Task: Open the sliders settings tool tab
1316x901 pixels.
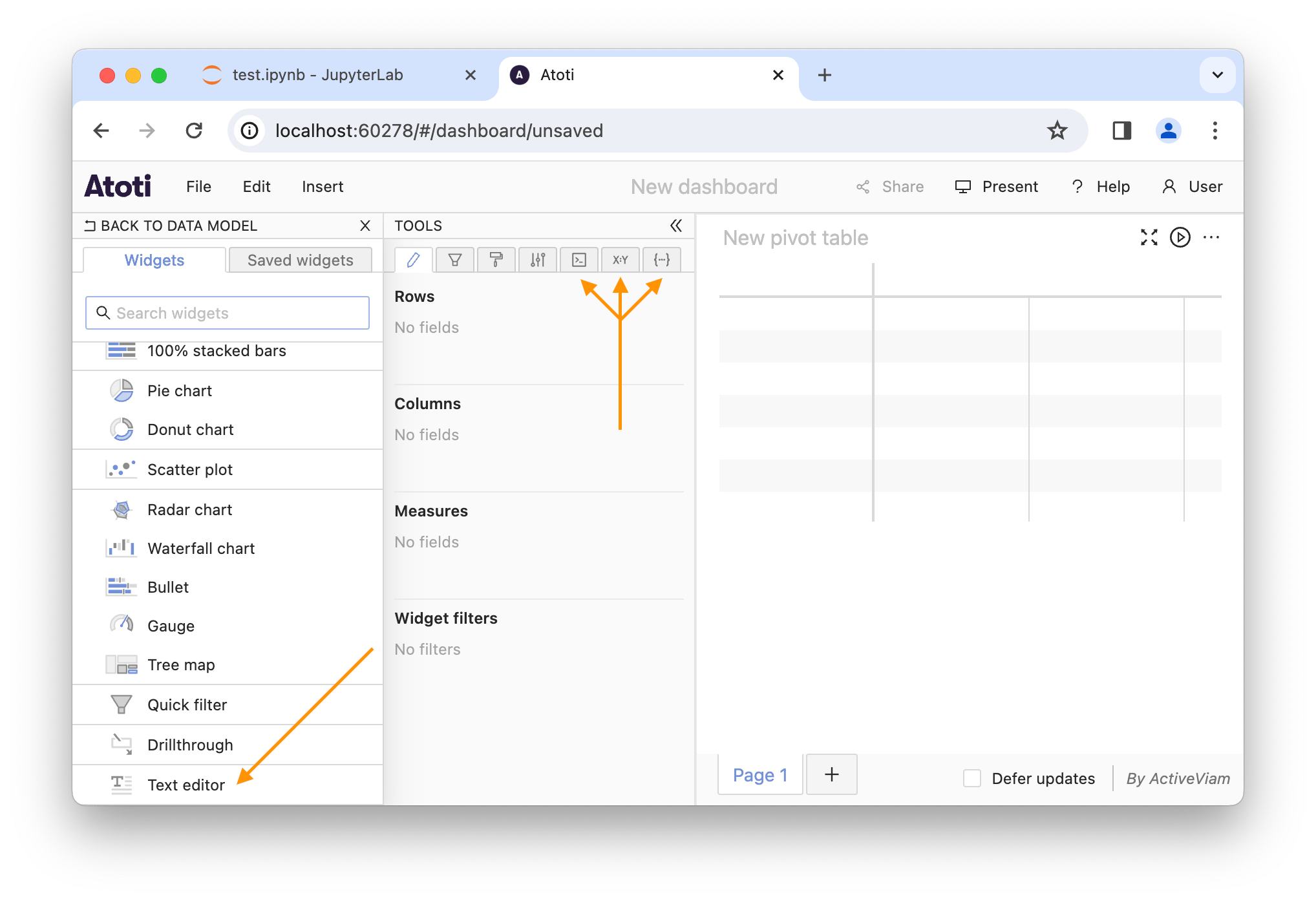Action: coord(537,260)
